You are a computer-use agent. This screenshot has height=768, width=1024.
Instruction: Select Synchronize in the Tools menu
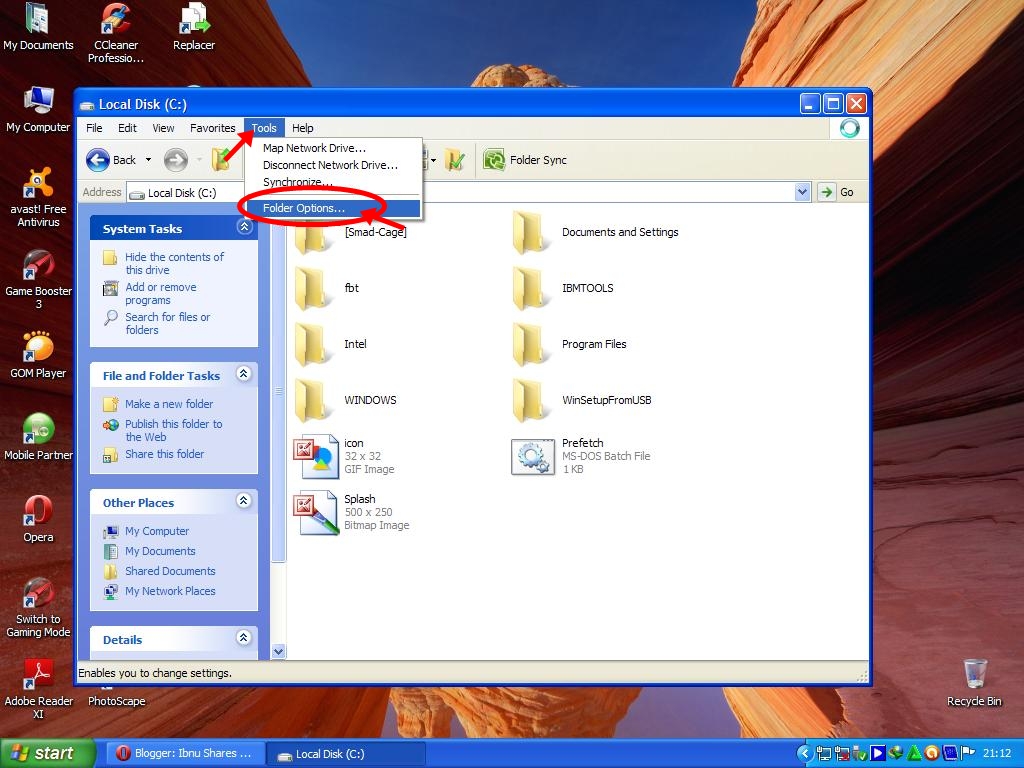pos(298,182)
